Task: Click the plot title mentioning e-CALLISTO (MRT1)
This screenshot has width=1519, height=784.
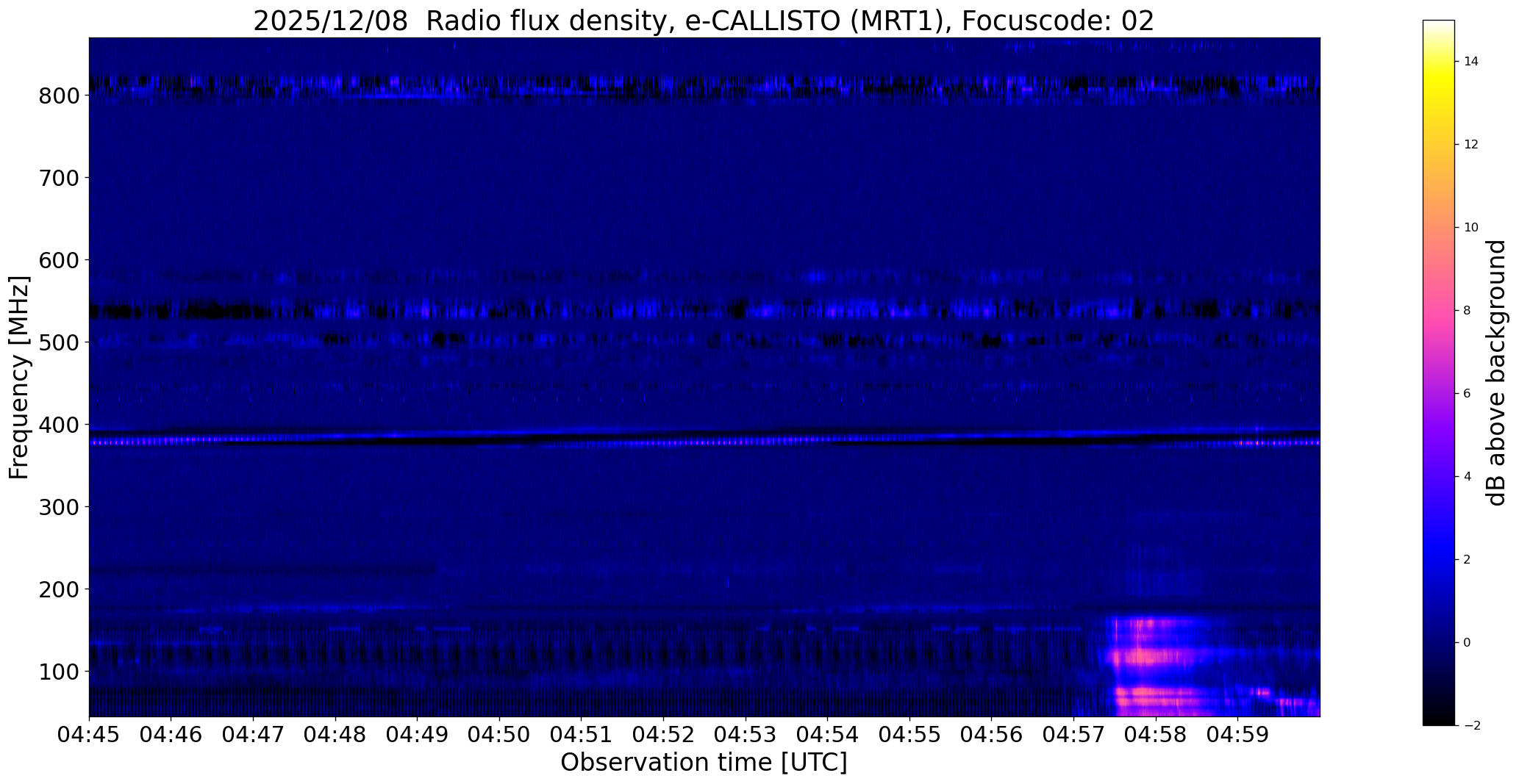Action: pyautogui.click(x=704, y=21)
